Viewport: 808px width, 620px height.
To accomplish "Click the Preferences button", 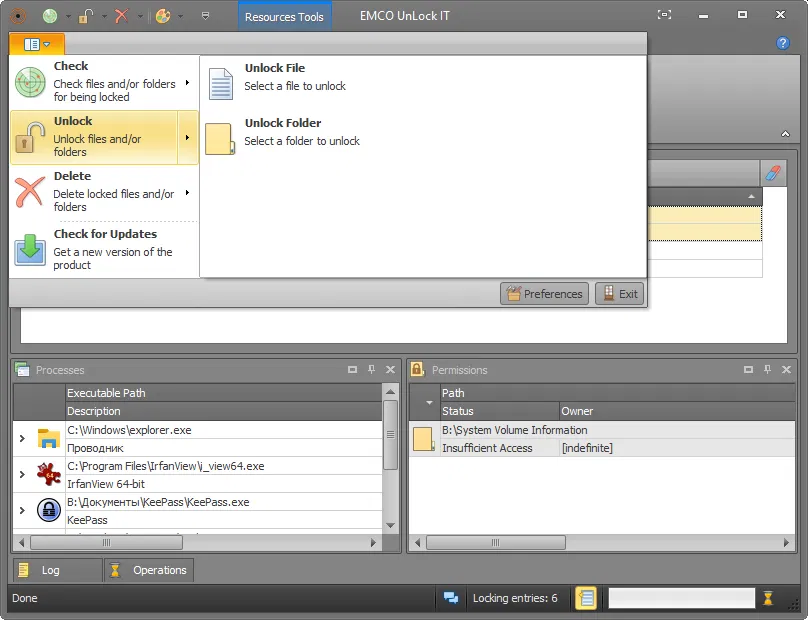I will 544,294.
